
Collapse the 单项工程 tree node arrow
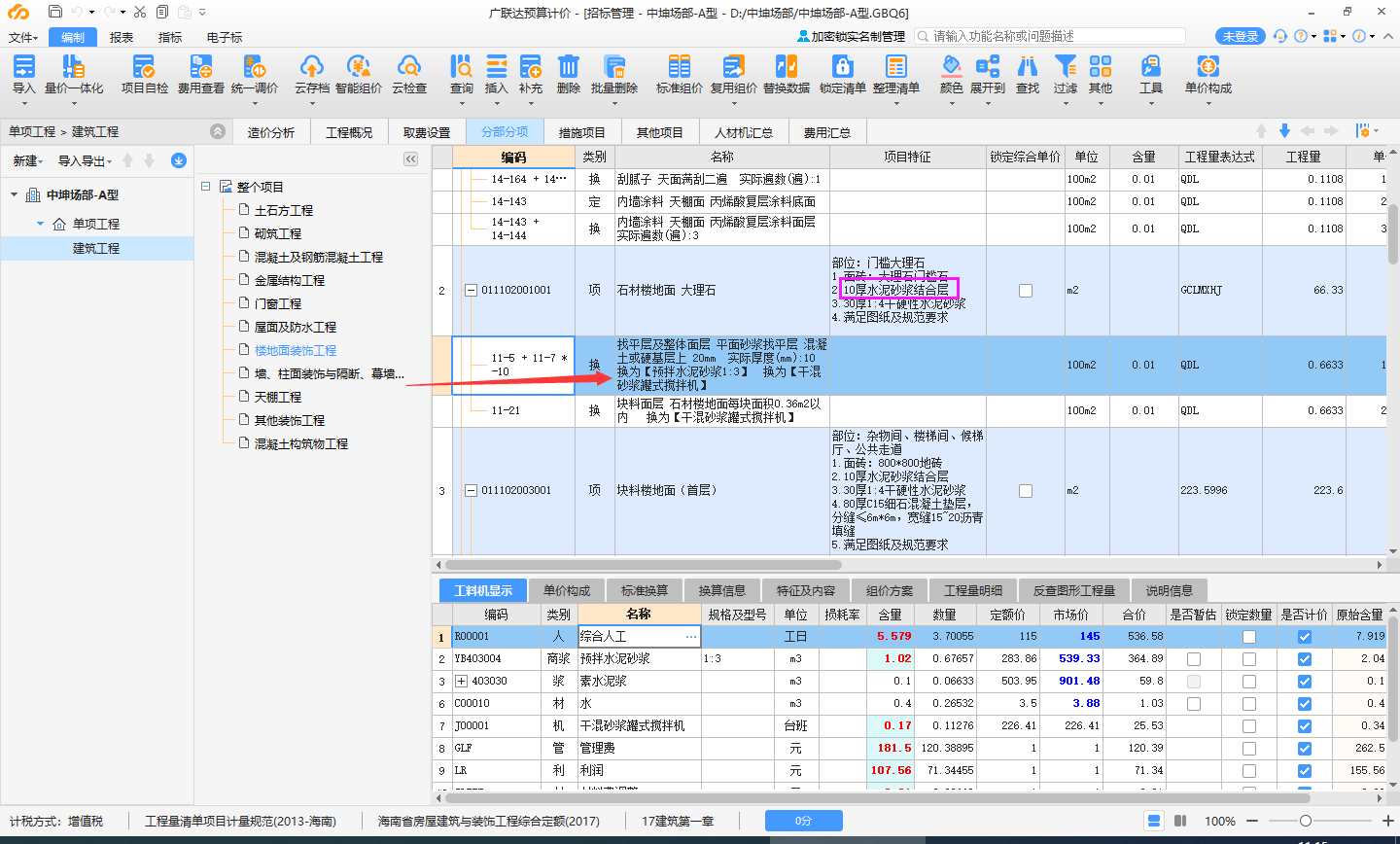tap(41, 224)
